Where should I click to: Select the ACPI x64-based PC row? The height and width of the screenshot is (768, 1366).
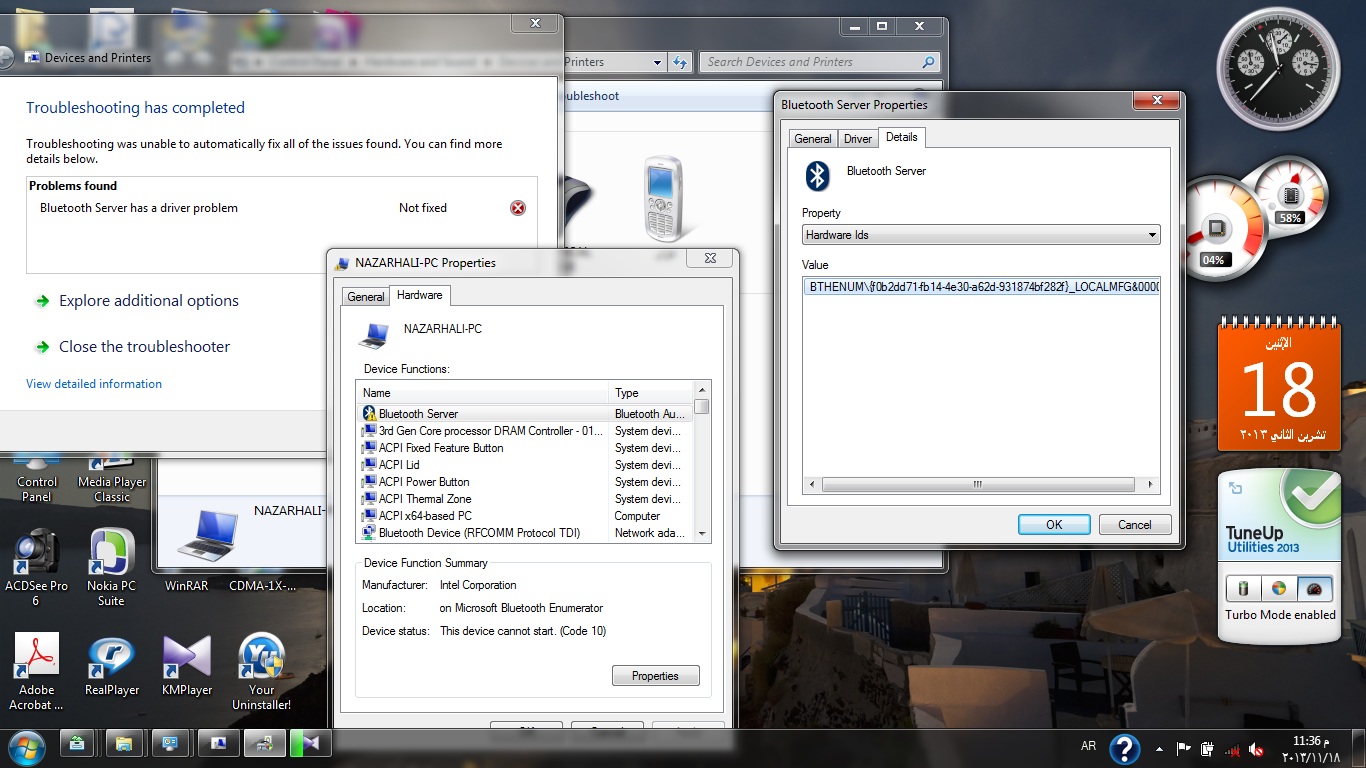point(524,516)
